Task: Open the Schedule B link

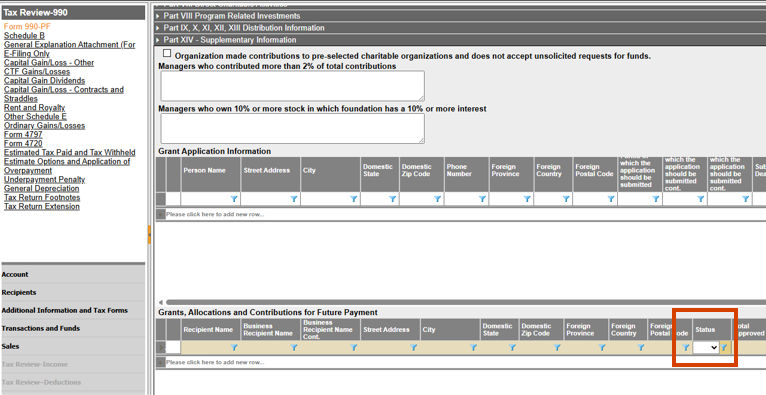Action: [24, 36]
